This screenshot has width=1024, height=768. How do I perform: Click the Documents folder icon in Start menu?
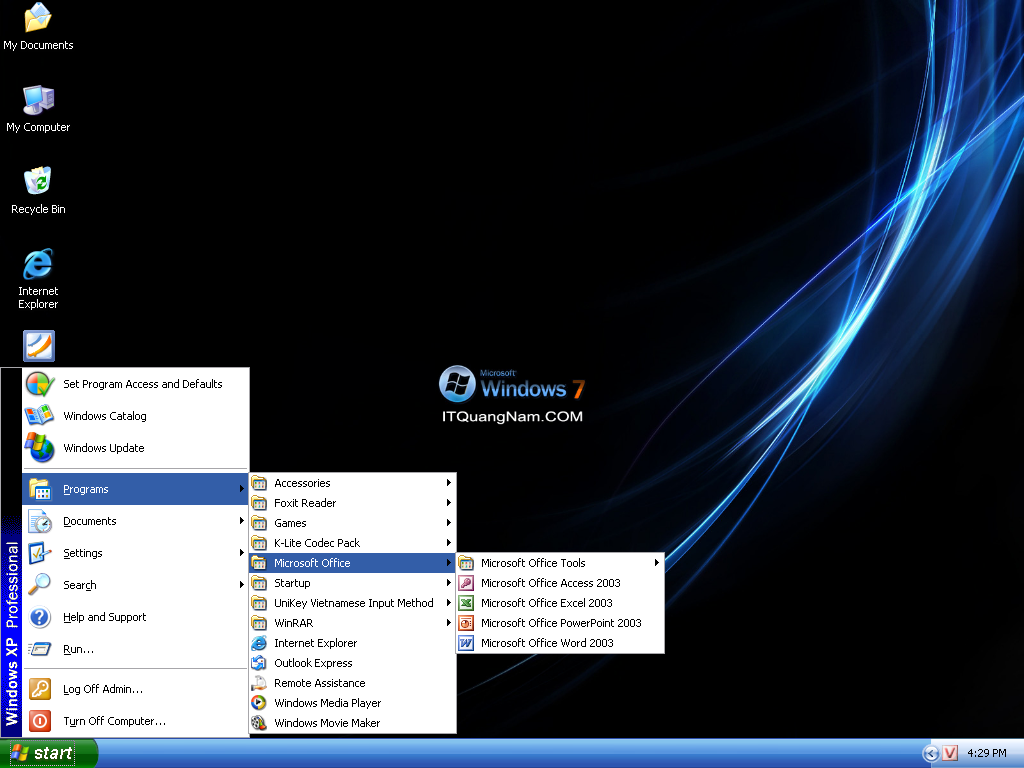pos(40,521)
